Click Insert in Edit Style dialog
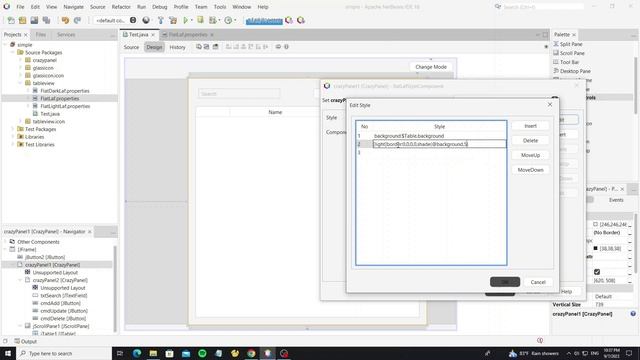Image resolution: width=640 pixels, height=360 pixels. (530, 126)
